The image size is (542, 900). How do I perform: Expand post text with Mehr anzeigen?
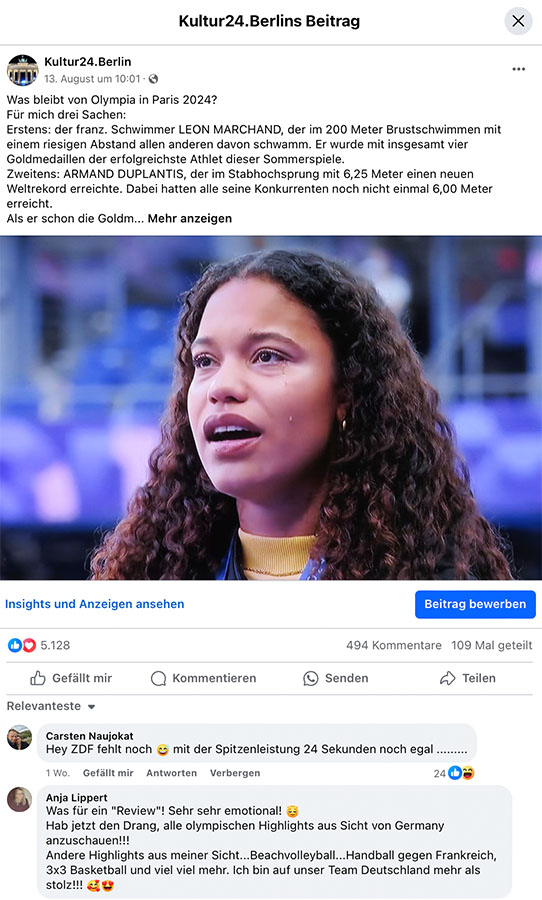tap(189, 219)
